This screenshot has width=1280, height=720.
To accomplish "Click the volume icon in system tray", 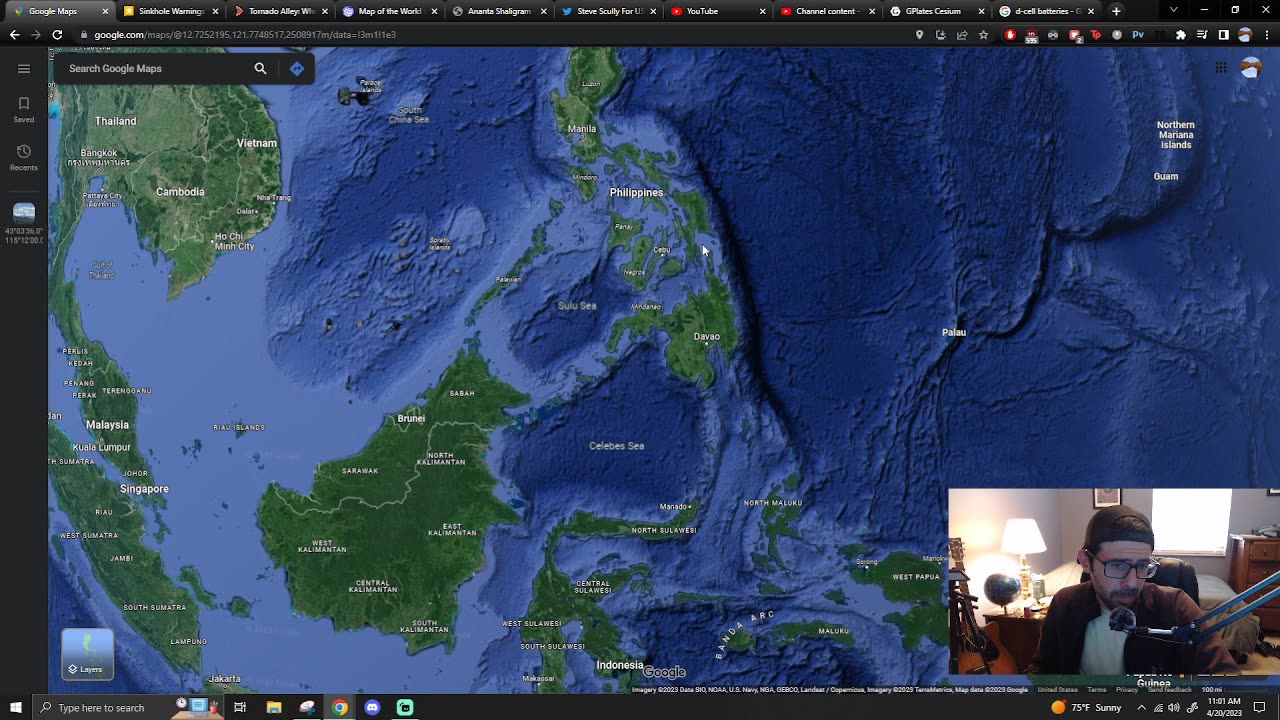I will pyautogui.click(x=1174, y=708).
